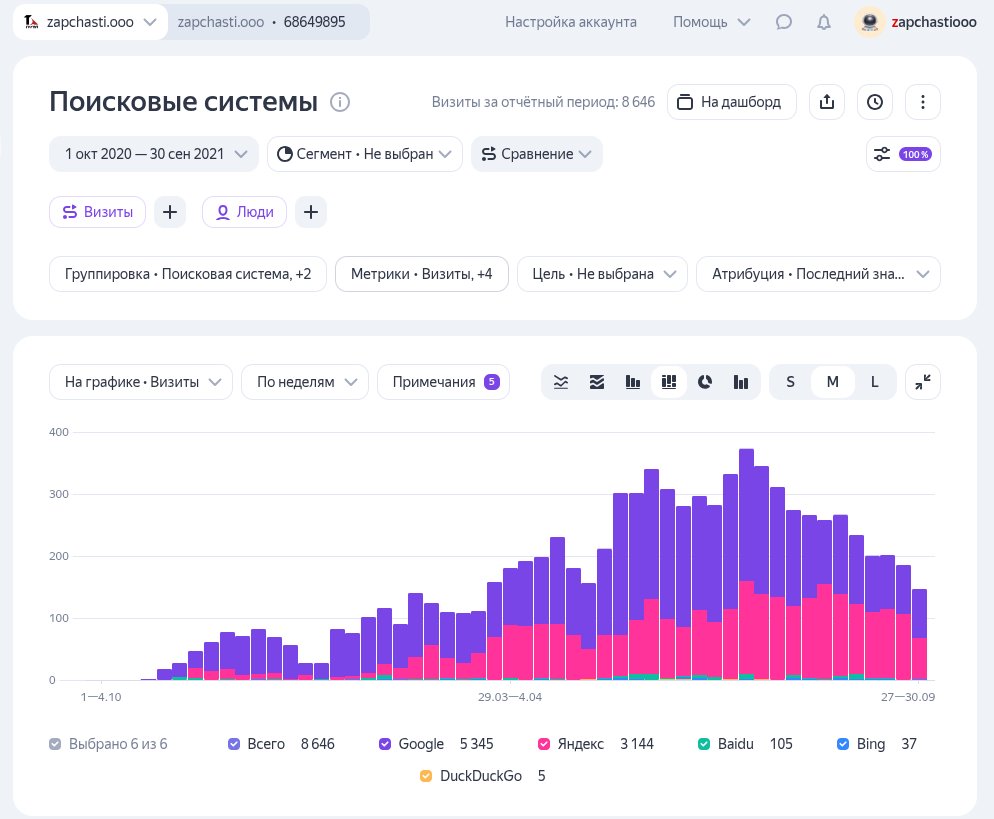Click the На дашборд button
Viewport: 994px width, 819px height.
click(731, 102)
